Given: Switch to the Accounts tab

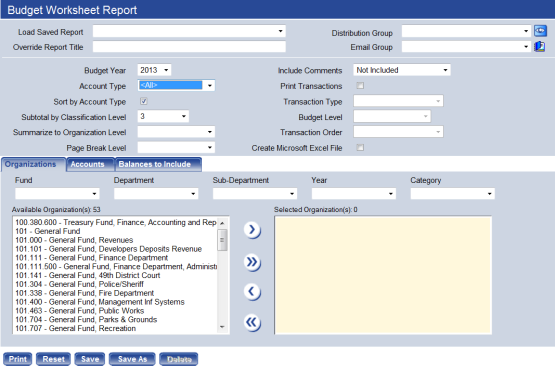Looking at the screenshot, I should [x=91, y=165].
